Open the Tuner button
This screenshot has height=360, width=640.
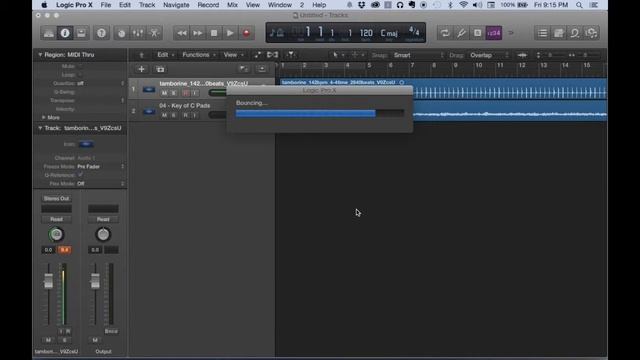[x=461, y=33]
